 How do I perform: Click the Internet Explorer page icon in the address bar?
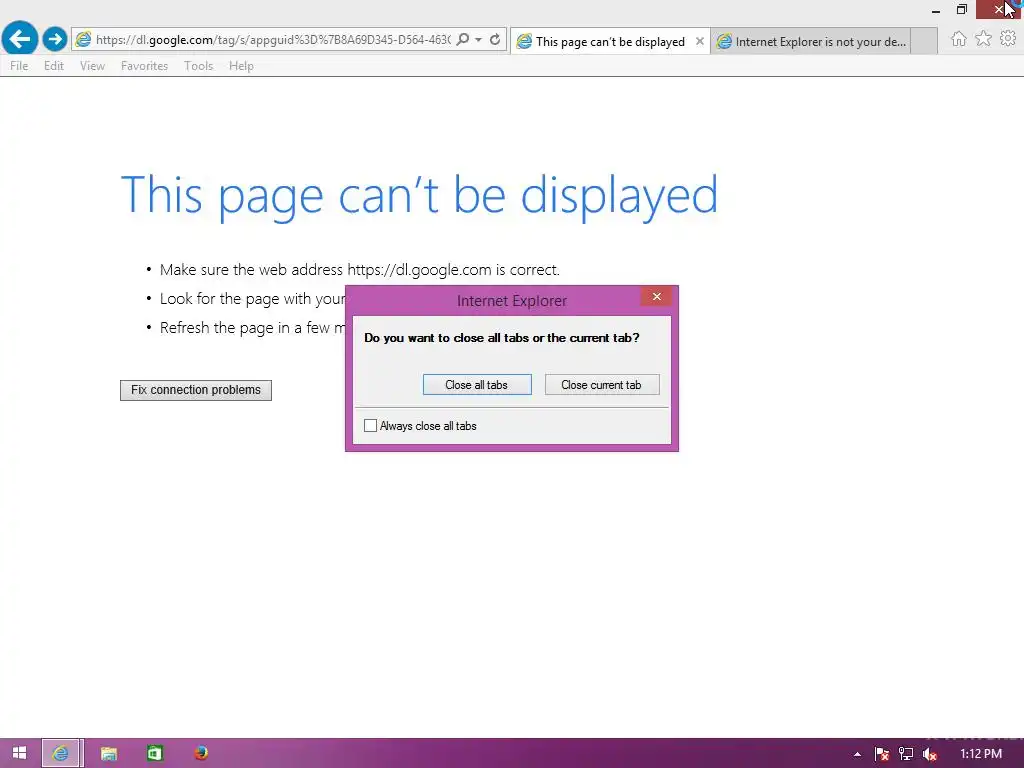pos(83,40)
